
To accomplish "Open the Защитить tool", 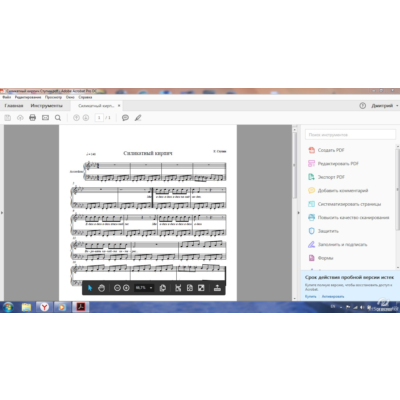I will point(323,231).
